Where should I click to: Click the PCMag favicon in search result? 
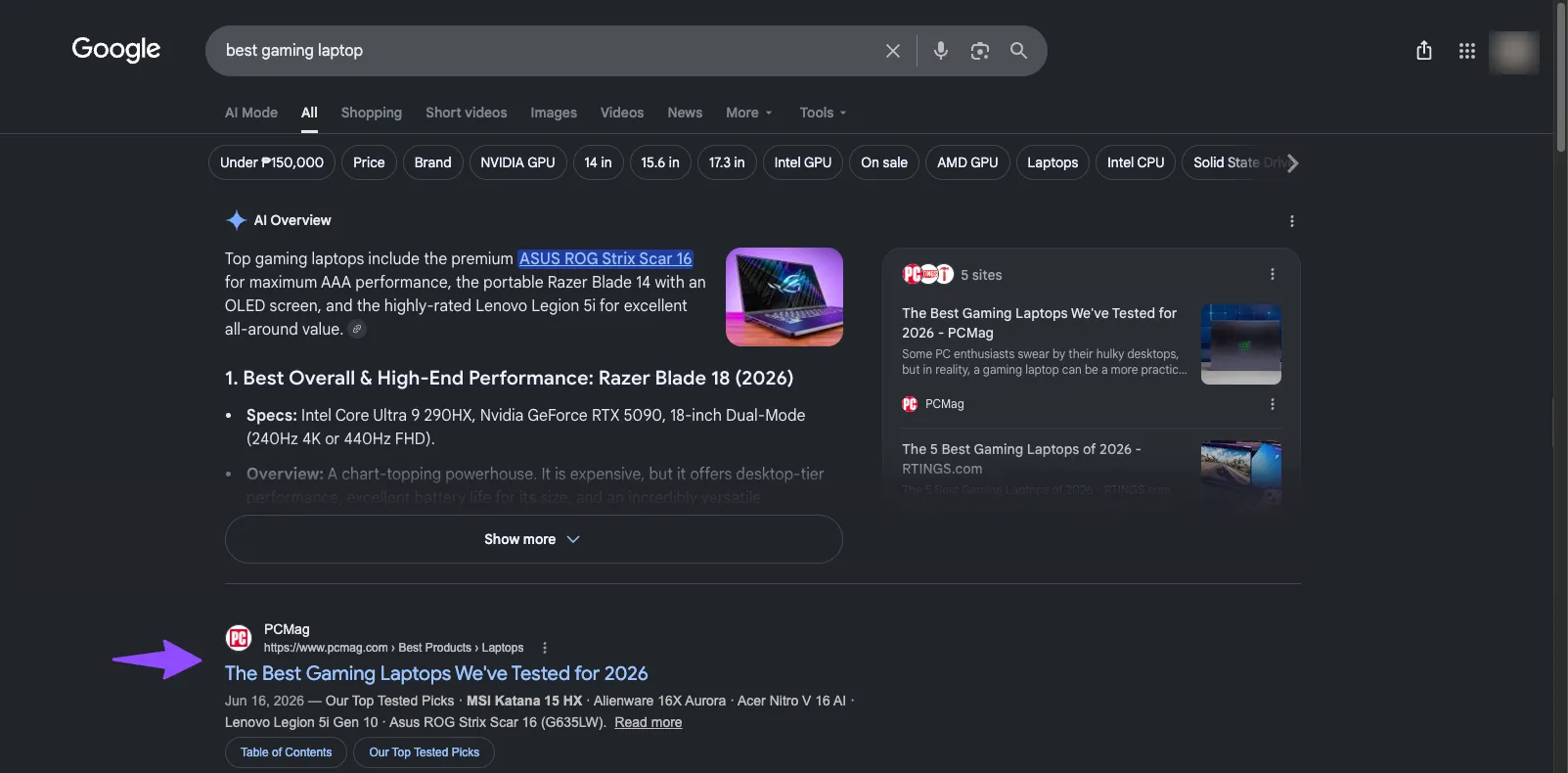click(239, 638)
